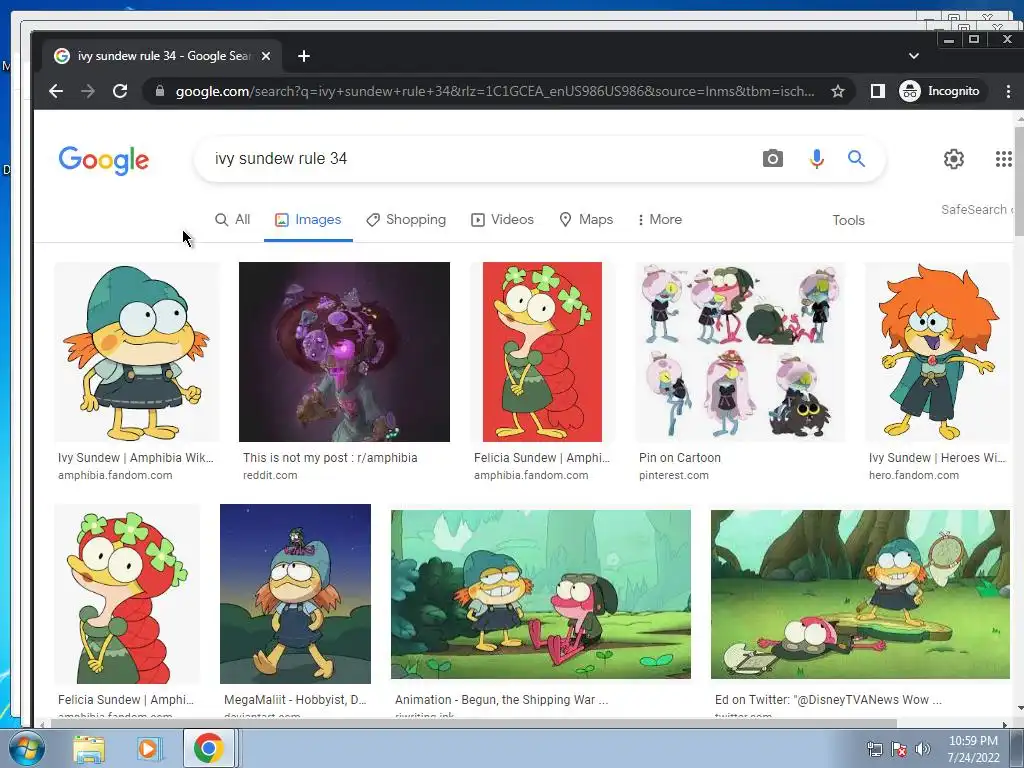
Task: Open Windows Media Player from taskbar
Action: coord(148,749)
